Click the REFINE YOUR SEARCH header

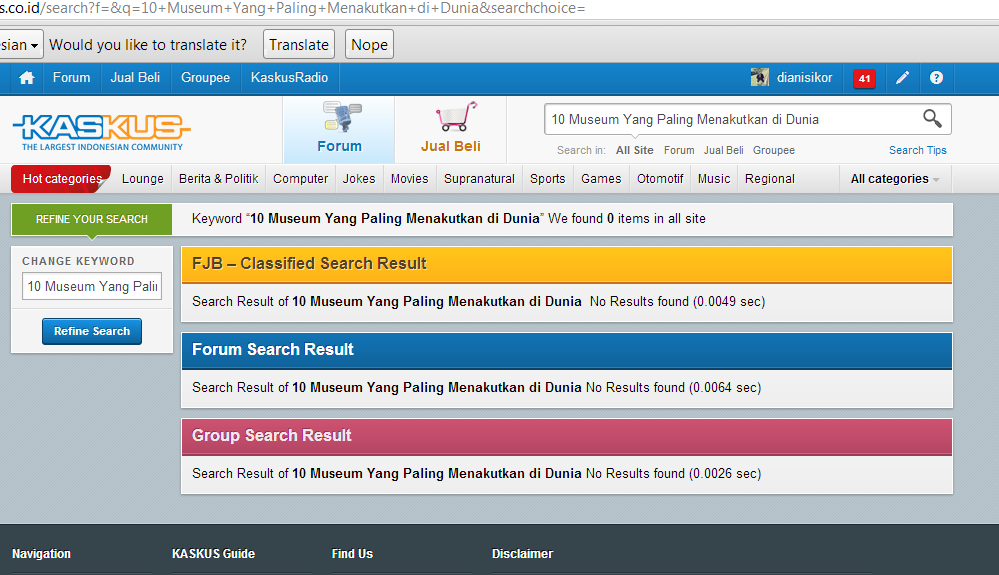92,219
